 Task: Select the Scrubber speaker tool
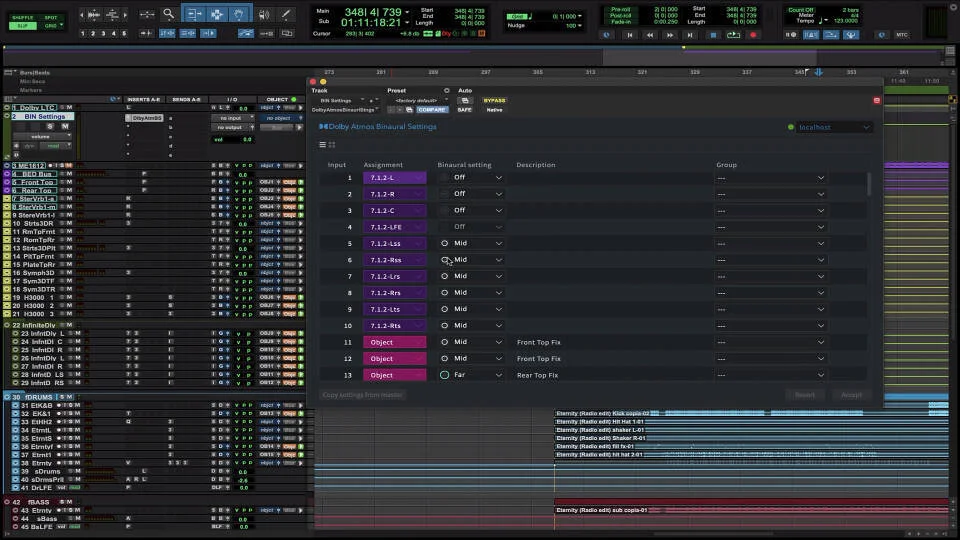[x=264, y=14]
